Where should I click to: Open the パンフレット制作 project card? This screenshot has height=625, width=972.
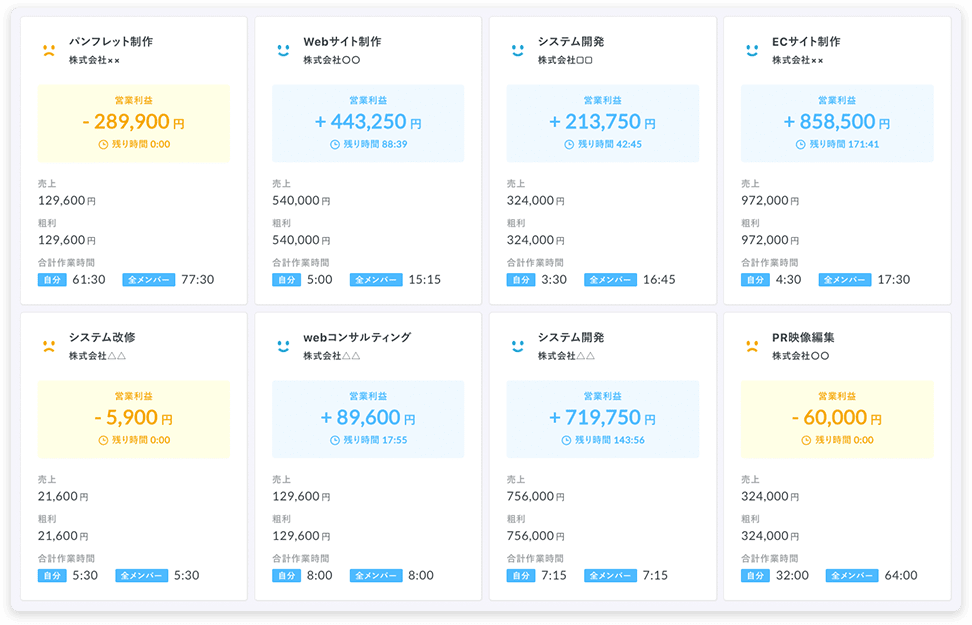click(x=134, y=160)
